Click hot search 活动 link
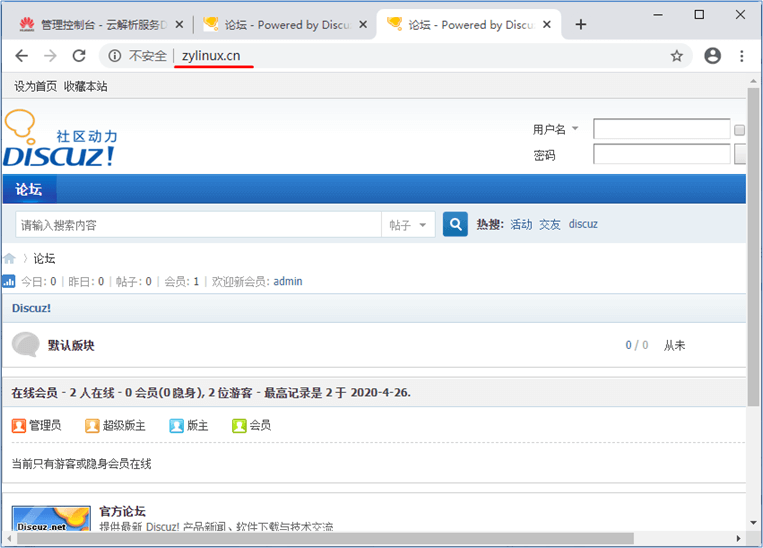 click(521, 224)
